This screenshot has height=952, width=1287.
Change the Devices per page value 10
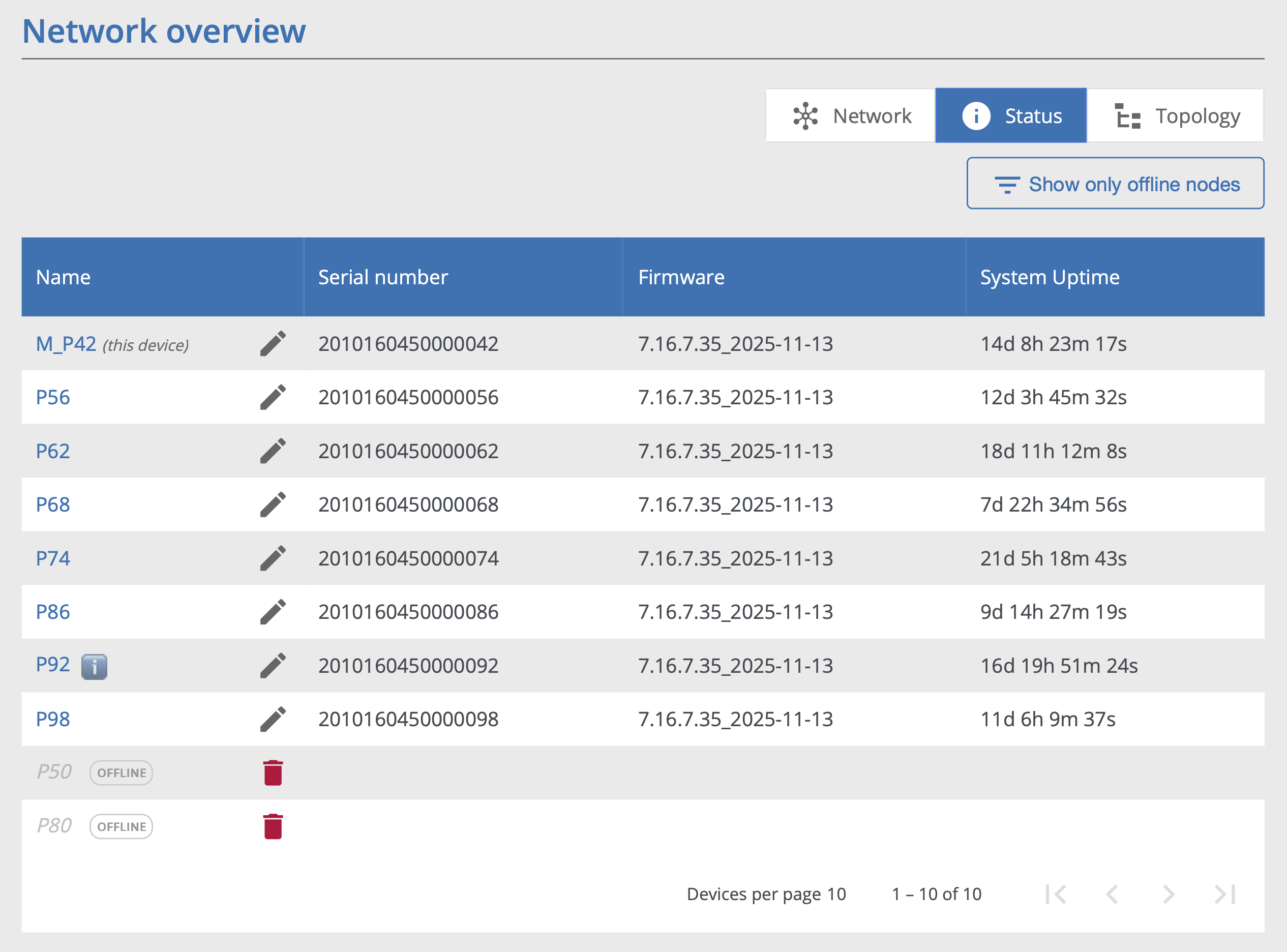point(836,894)
